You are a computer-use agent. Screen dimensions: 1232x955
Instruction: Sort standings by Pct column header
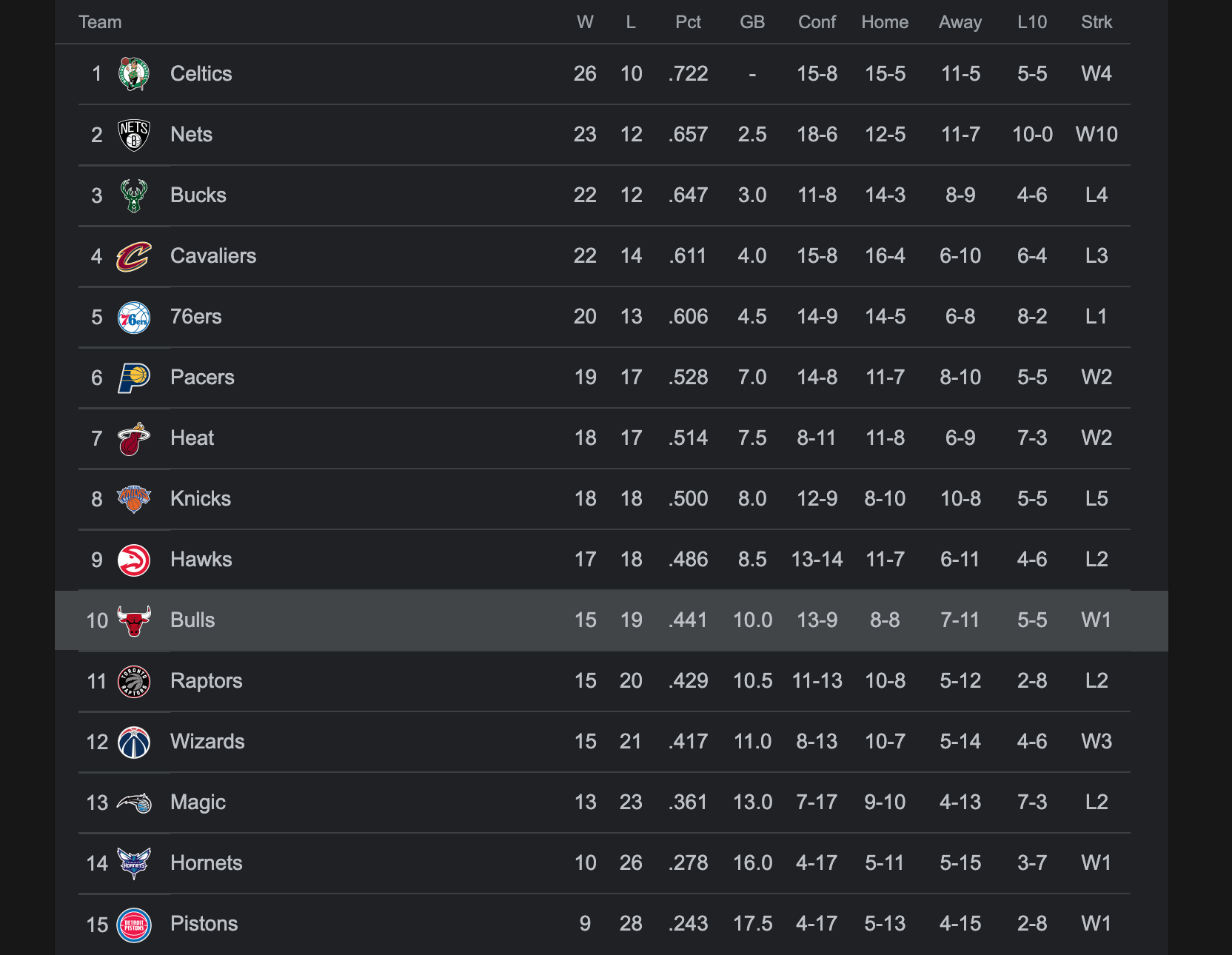pyautogui.click(x=688, y=22)
